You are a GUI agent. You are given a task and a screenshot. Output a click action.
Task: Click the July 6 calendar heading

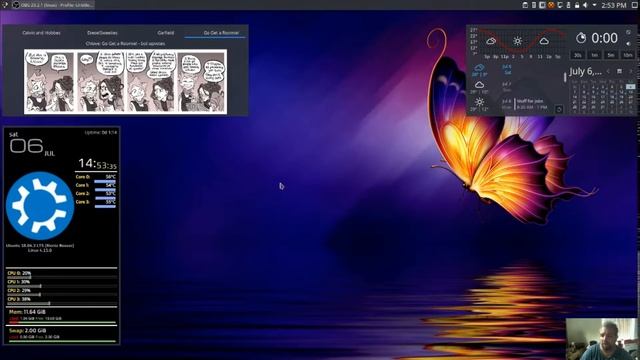[x=585, y=71]
